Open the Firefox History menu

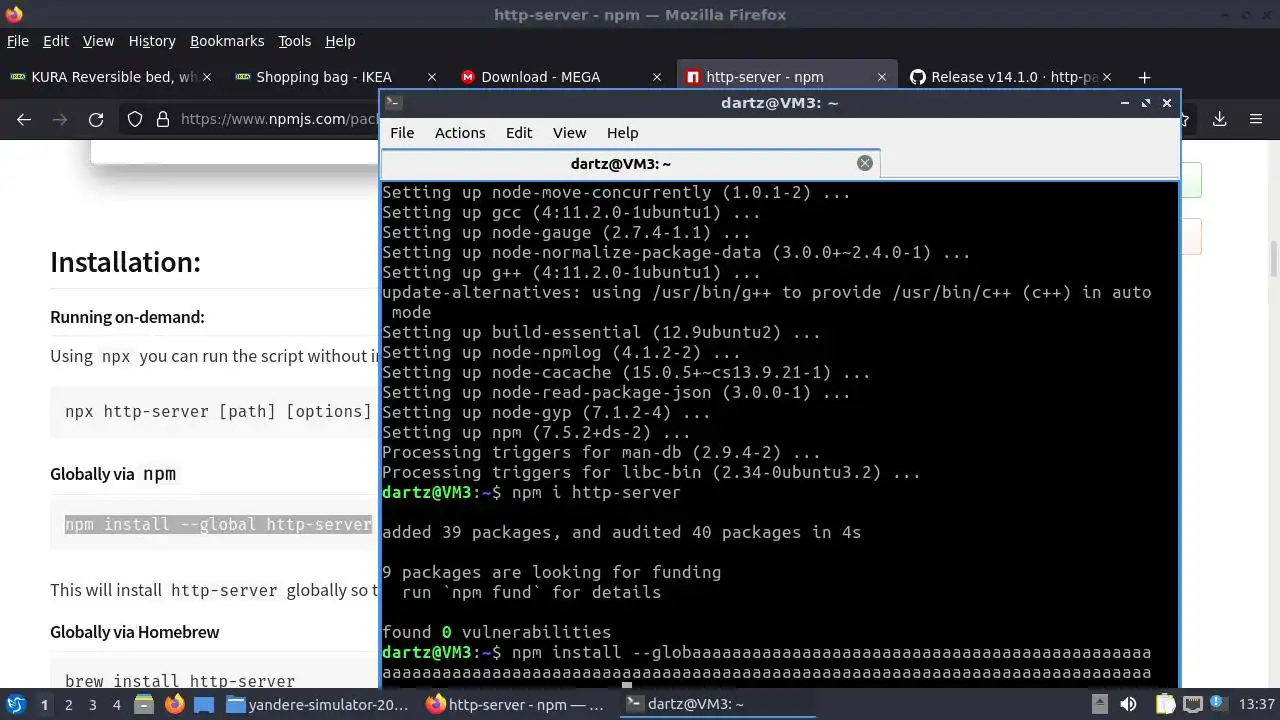coord(152,41)
